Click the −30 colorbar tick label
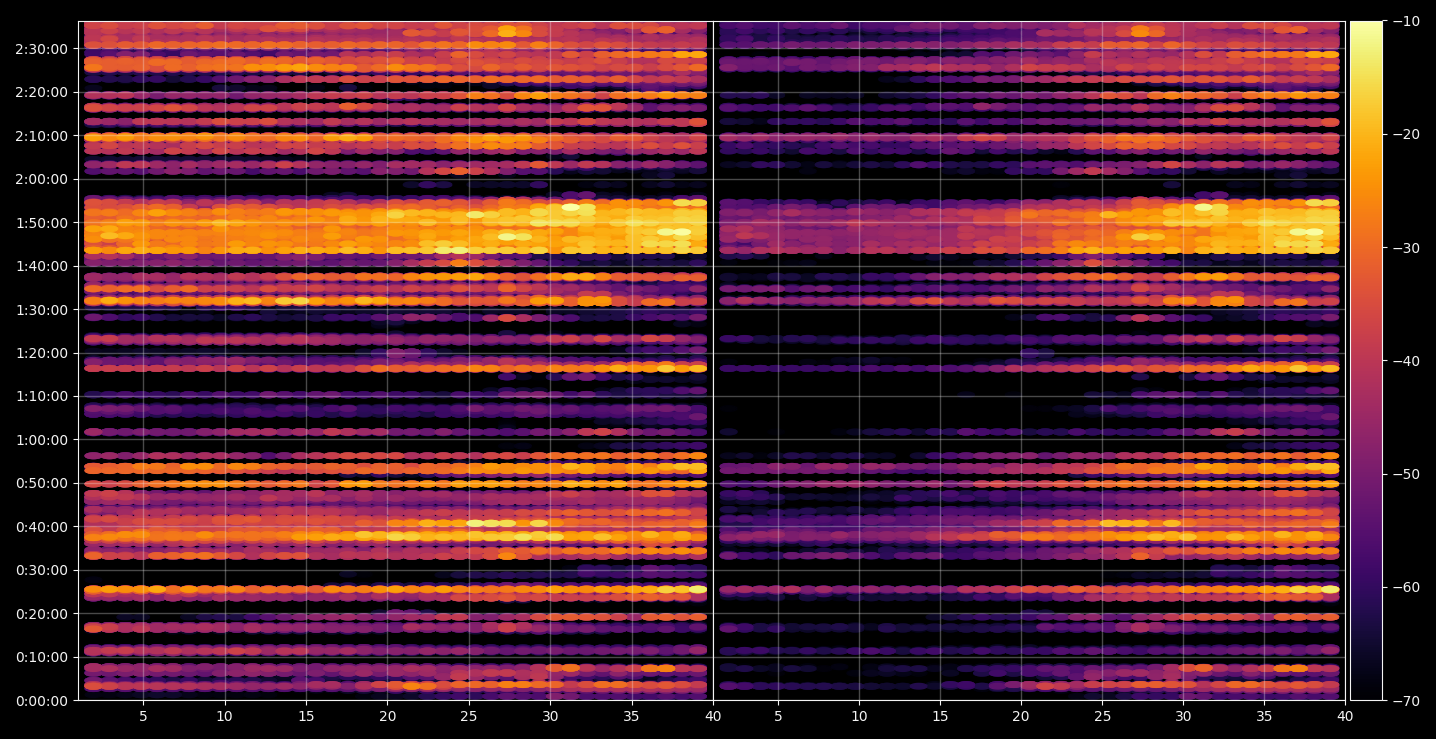The height and width of the screenshot is (739, 1436). pos(1405,247)
